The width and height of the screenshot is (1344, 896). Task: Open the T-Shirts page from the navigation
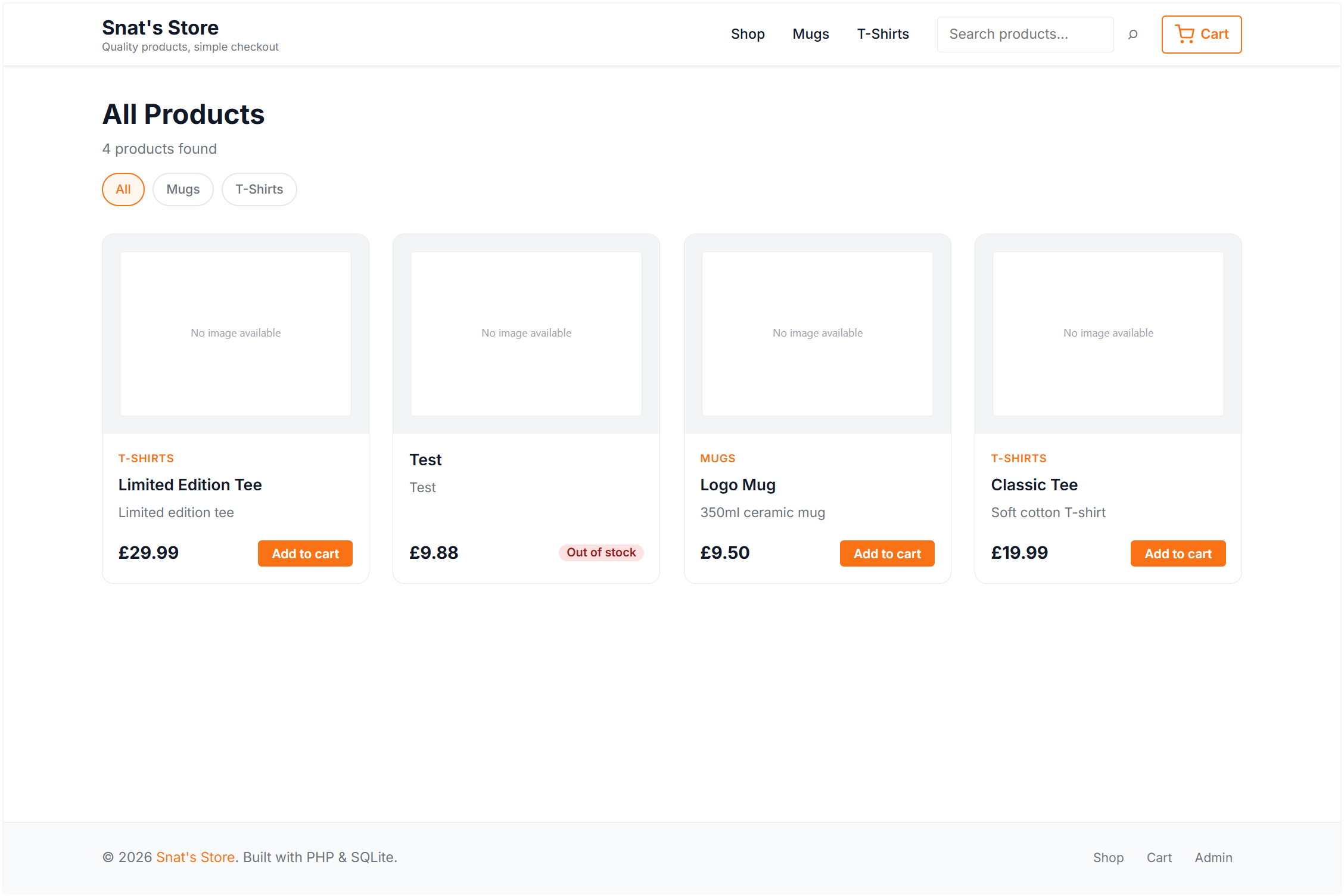[x=882, y=34]
